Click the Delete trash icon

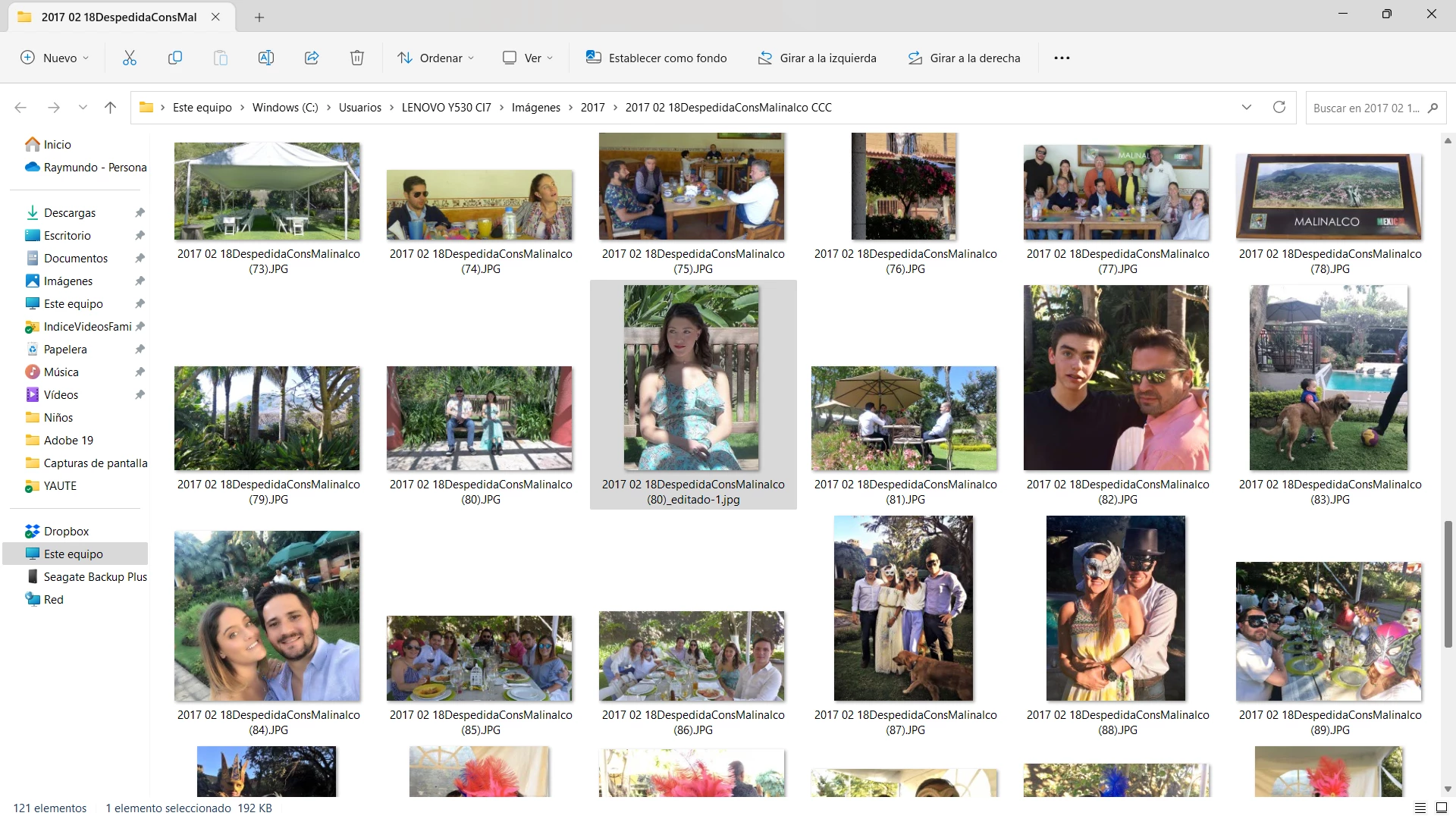click(x=357, y=58)
